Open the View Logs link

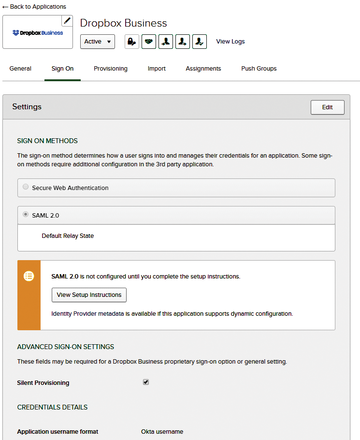230,42
